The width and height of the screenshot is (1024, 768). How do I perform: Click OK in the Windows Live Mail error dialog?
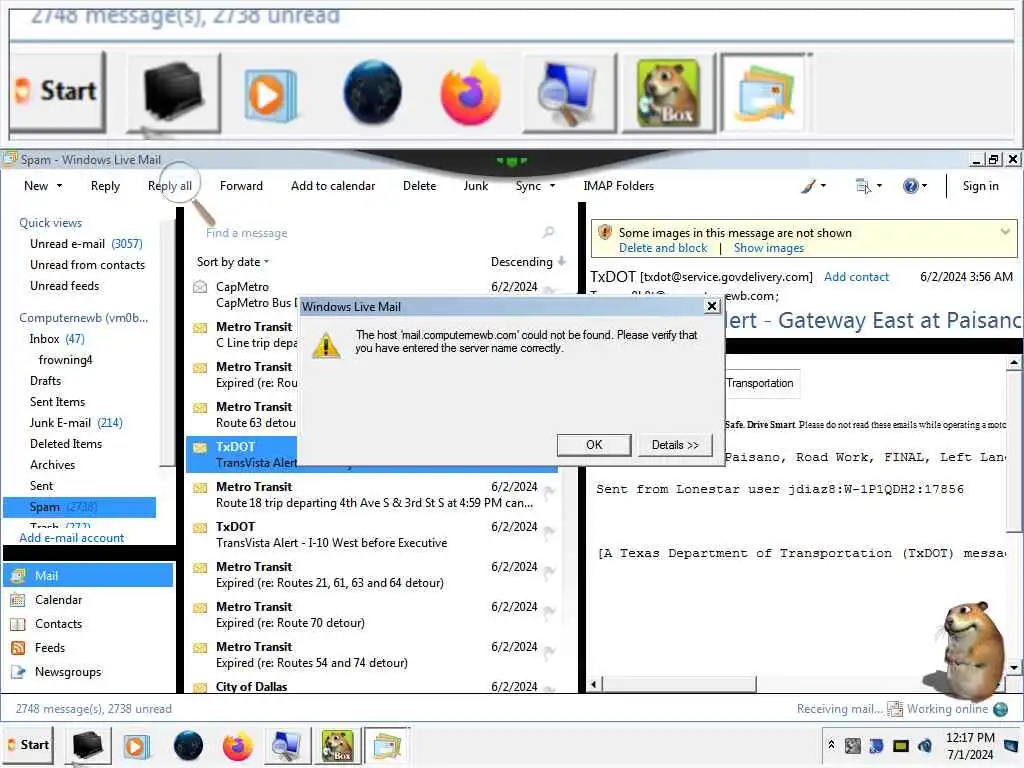pyautogui.click(x=594, y=445)
